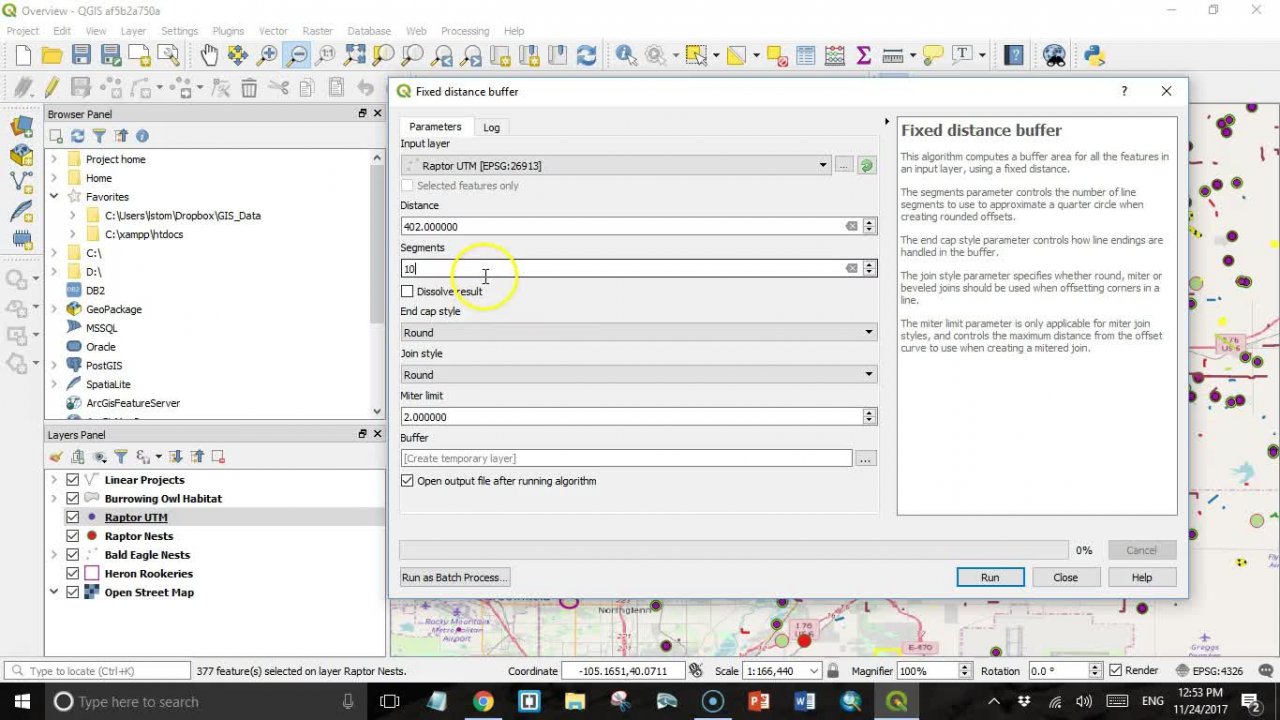Viewport: 1280px width, 720px height.
Task: Uncheck Open output file after running algorithm
Action: coord(407,481)
